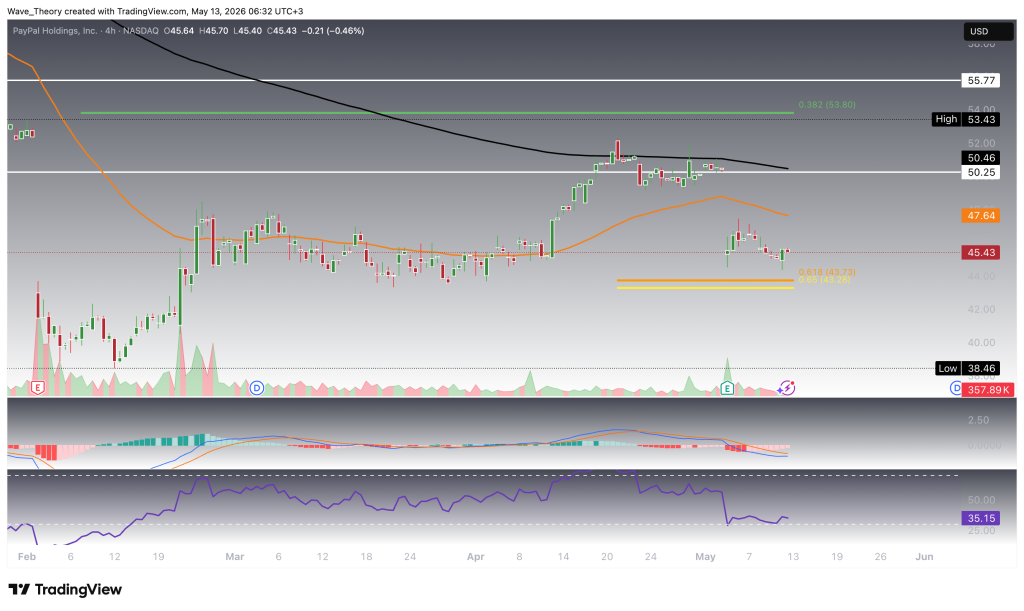Click the RSI value 35.15 label
The height and width of the screenshot is (611, 1024).
coord(981,518)
